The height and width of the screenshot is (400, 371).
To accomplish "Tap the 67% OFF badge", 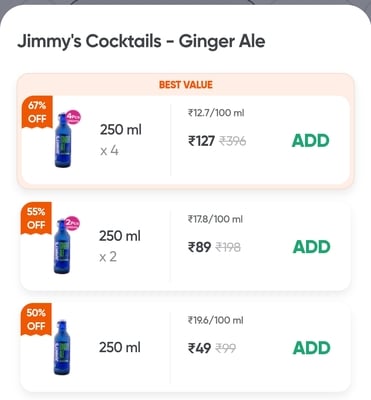I will click(x=37, y=112).
